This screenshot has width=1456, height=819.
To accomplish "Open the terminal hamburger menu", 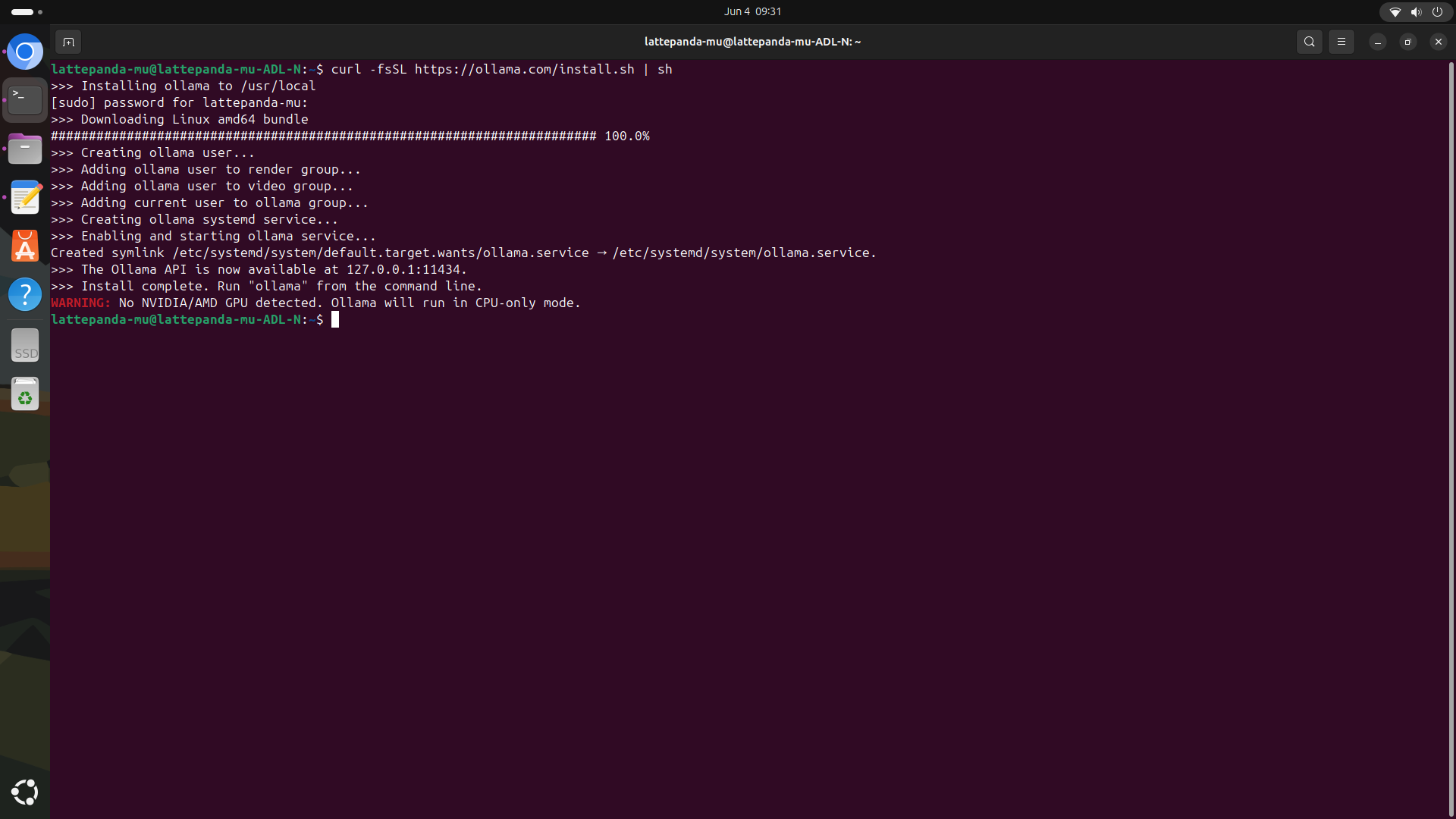I will pyautogui.click(x=1341, y=42).
